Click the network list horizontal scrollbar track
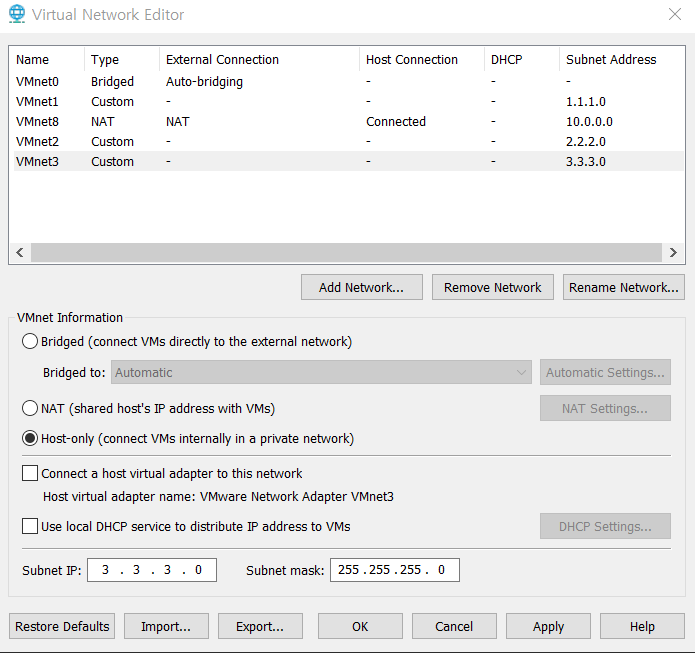This screenshot has height=653, width=695. point(346,252)
